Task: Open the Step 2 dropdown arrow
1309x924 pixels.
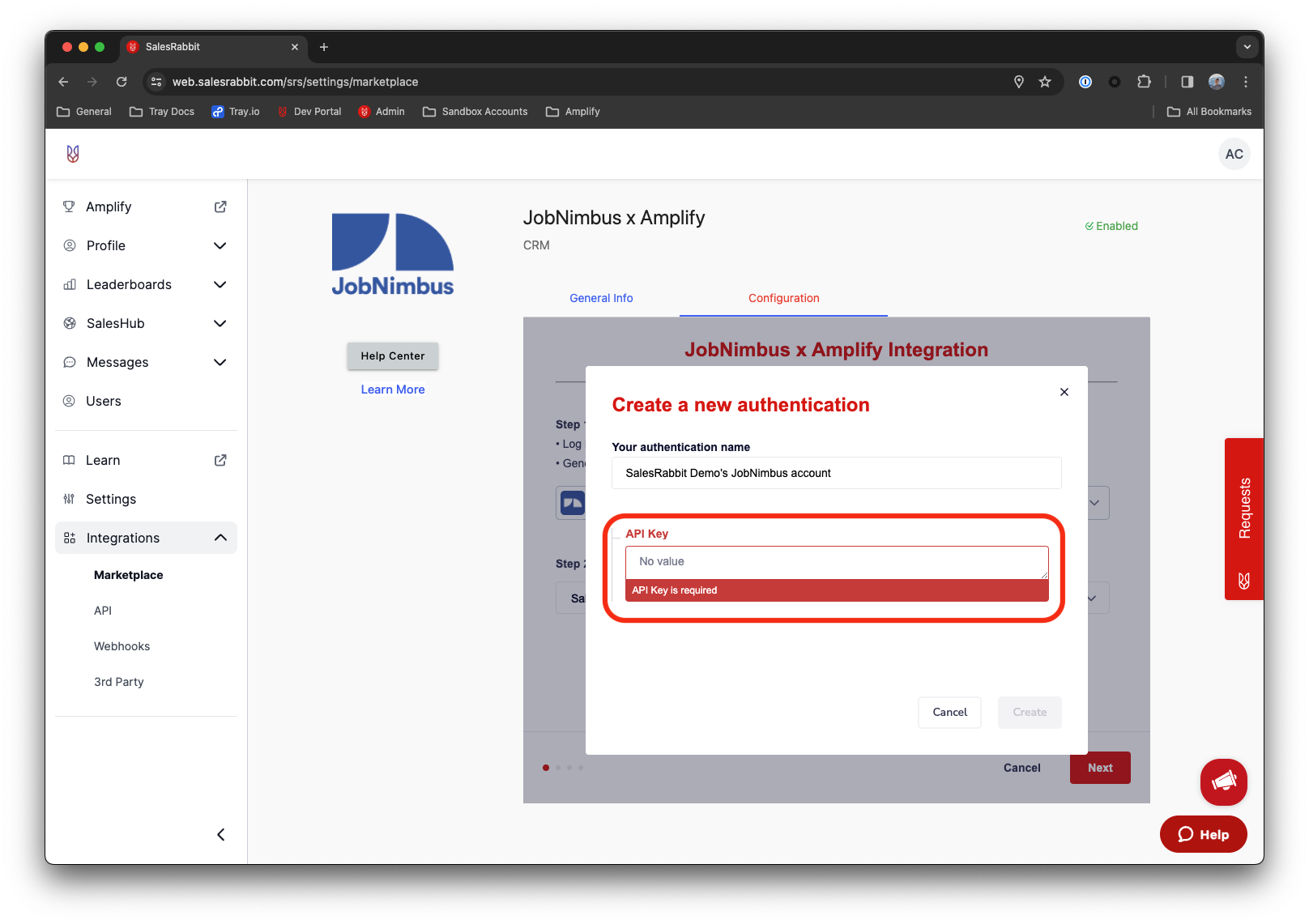Action: 1093,598
